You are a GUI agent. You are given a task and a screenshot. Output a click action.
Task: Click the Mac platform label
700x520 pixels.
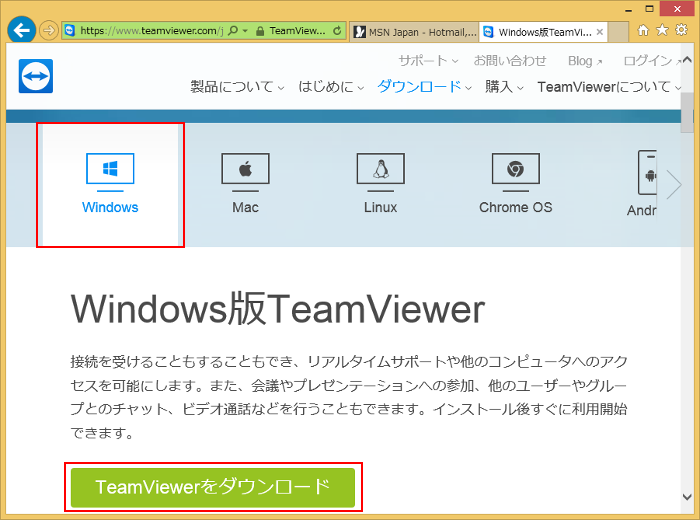pyautogui.click(x=245, y=208)
